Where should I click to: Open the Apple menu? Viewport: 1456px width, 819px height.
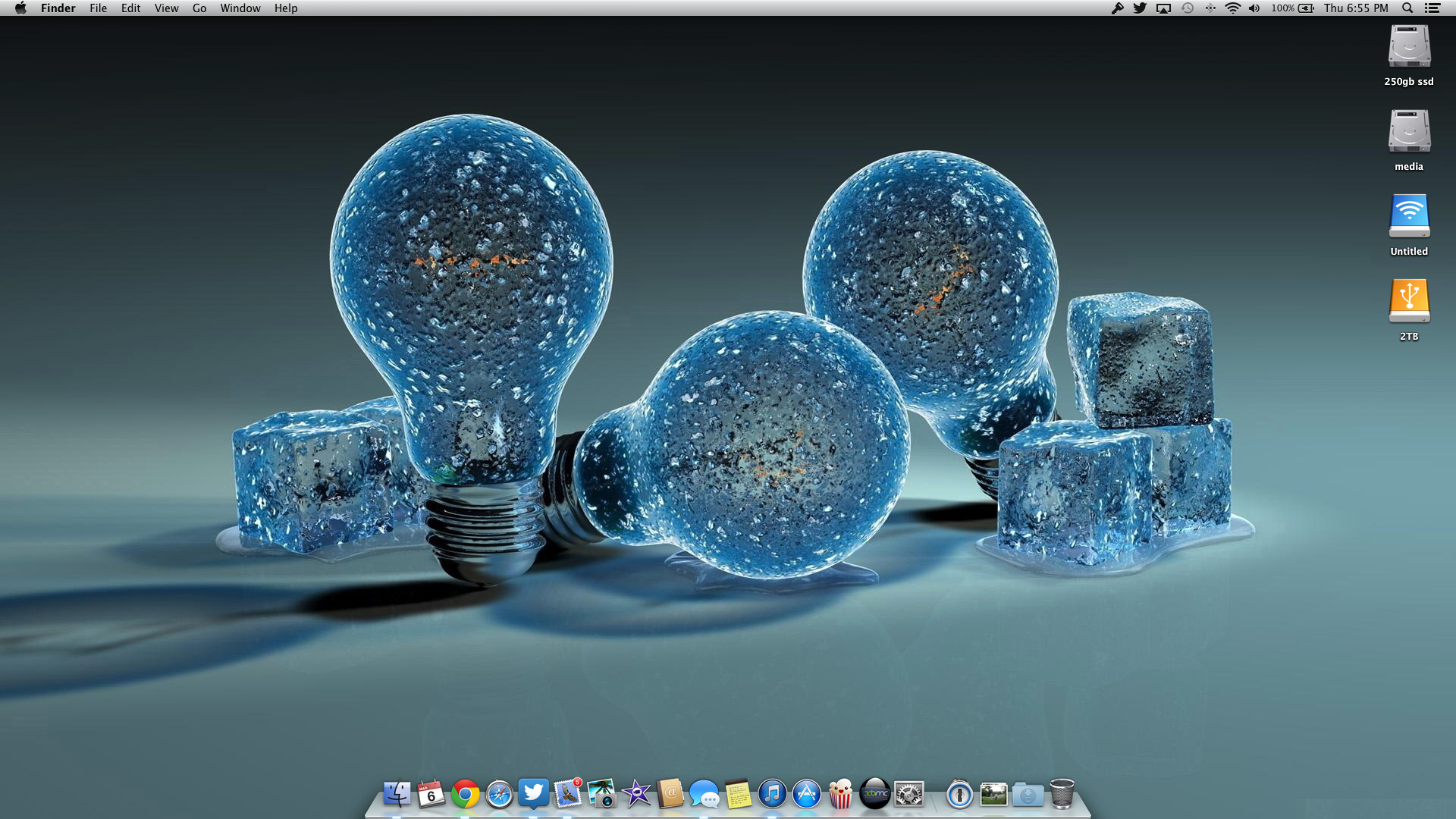[20, 8]
